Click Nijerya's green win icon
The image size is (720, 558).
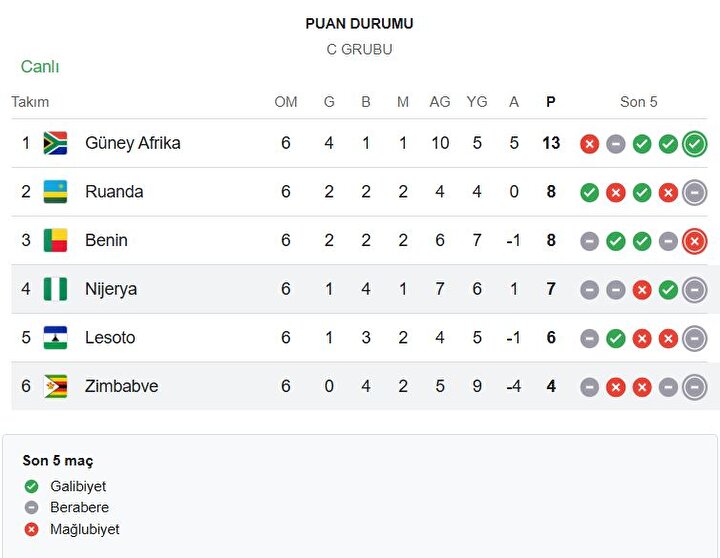coord(668,290)
